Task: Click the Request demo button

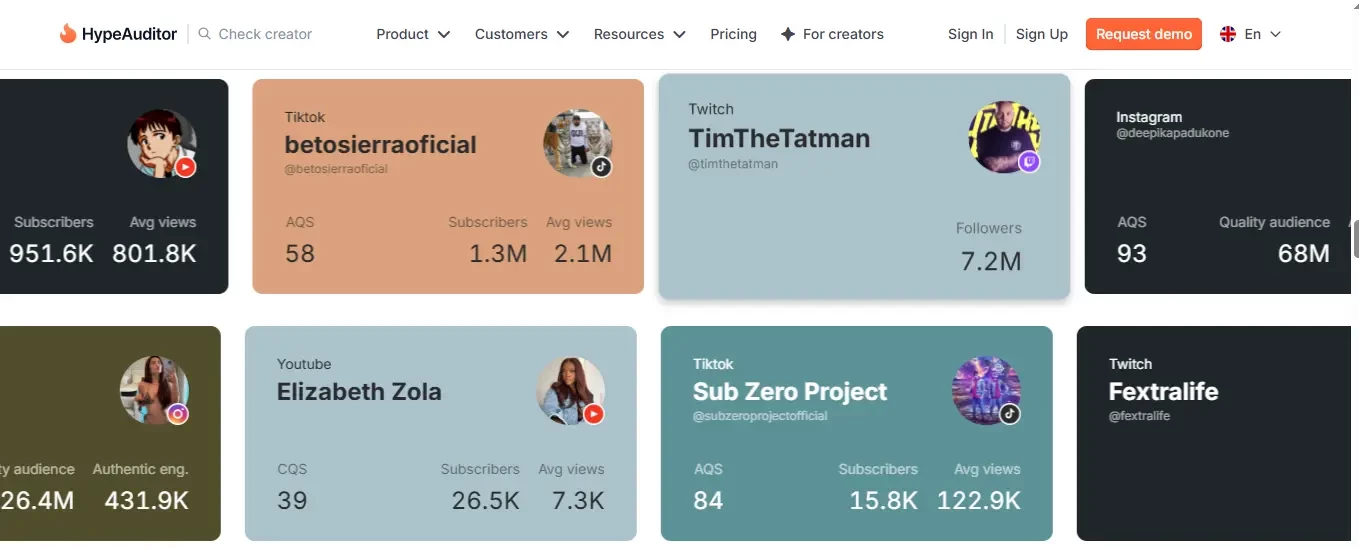Action: [x=1144, y=34]
